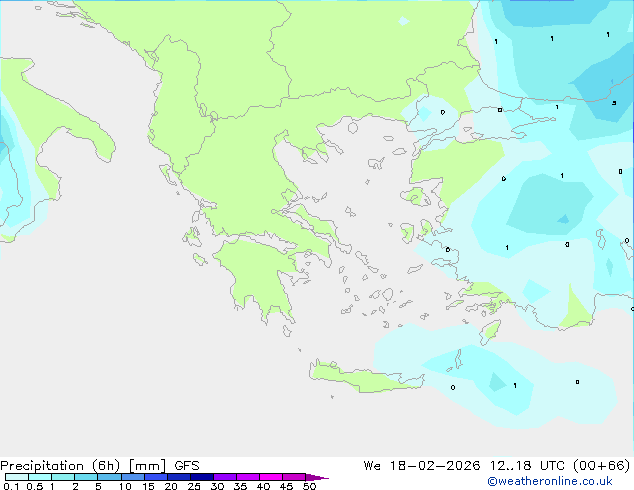Image resolution: width=634 pixels, height=490 pixels.
Task: Select the 35–40 mm legend color swatch
Action: pyautogui.click(x=248, y=477)
